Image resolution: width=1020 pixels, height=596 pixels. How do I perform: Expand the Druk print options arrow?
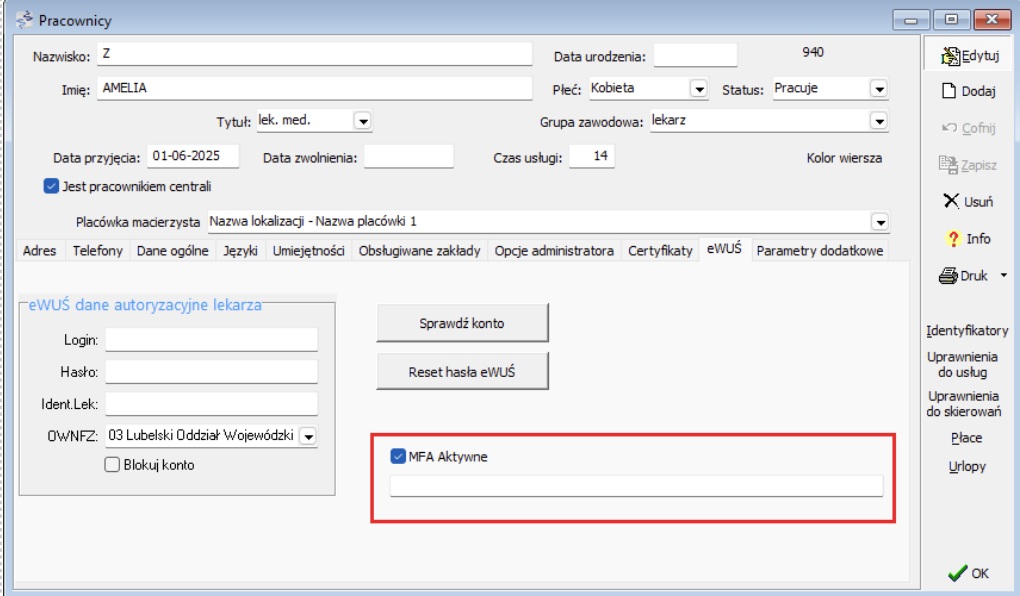[1003, 276]
